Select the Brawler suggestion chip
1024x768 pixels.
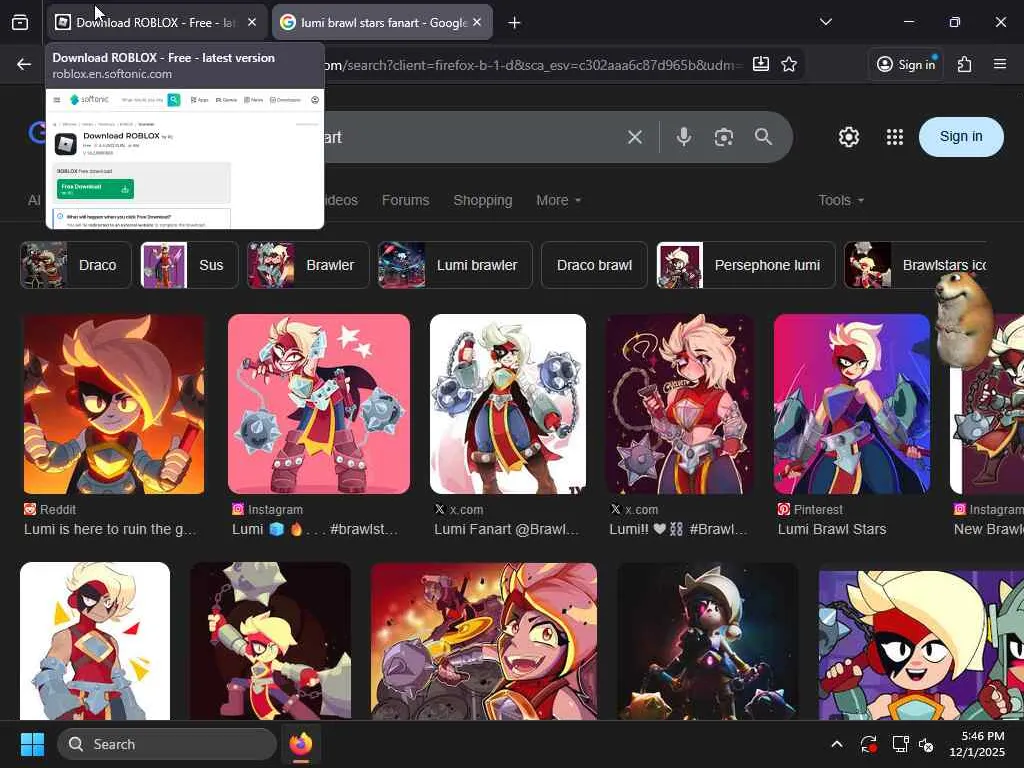click(x=308, y=265)
